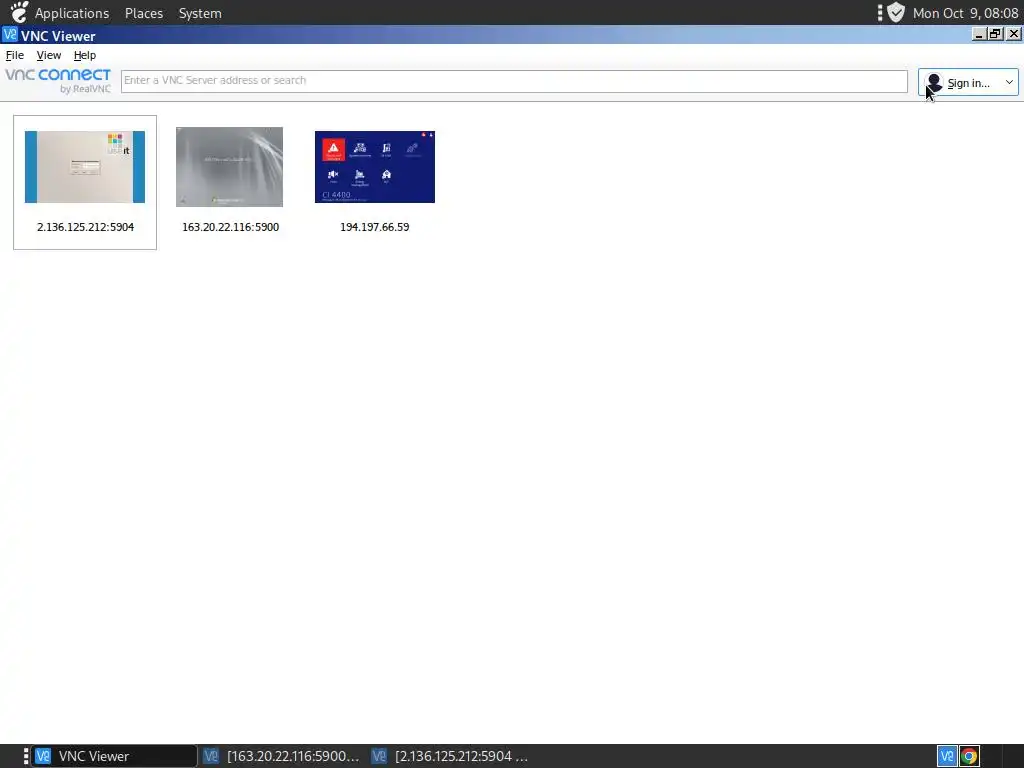Focus the VNC Server address search field
Viewport: 1024px width, 768px height.
[514, 81]
